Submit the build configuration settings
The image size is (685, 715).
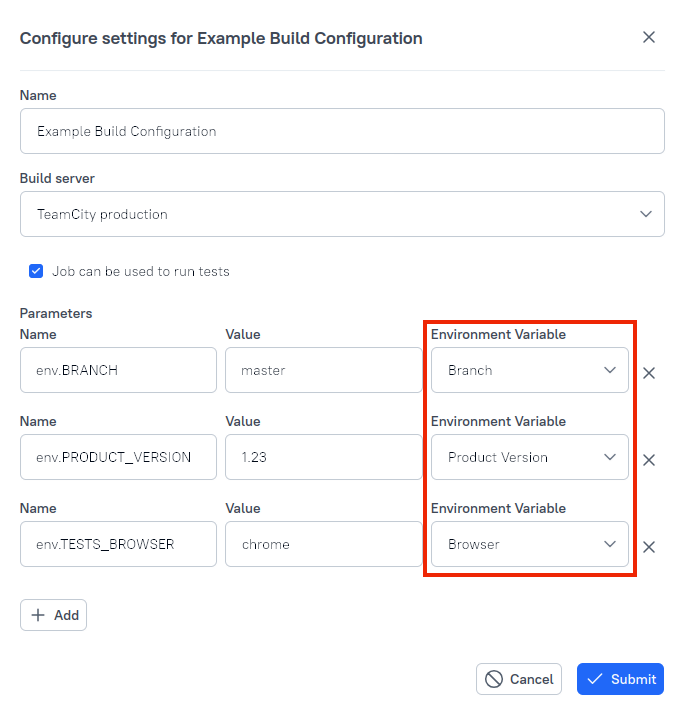[620, 679]
